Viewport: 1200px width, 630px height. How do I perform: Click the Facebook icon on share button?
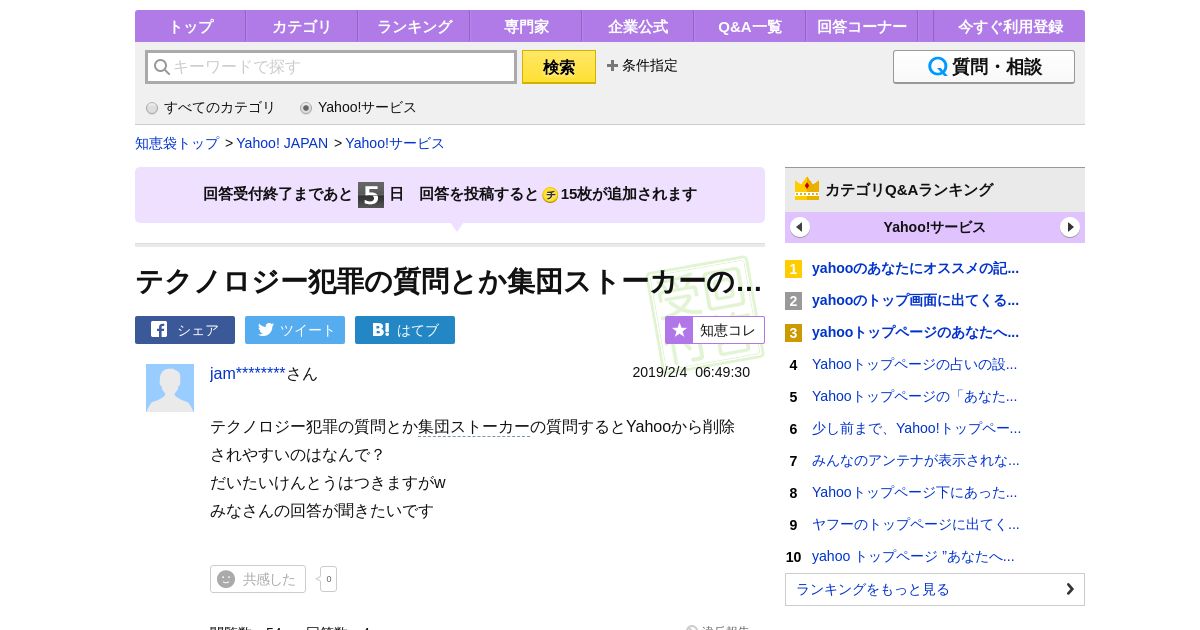(x=159, y=329)
